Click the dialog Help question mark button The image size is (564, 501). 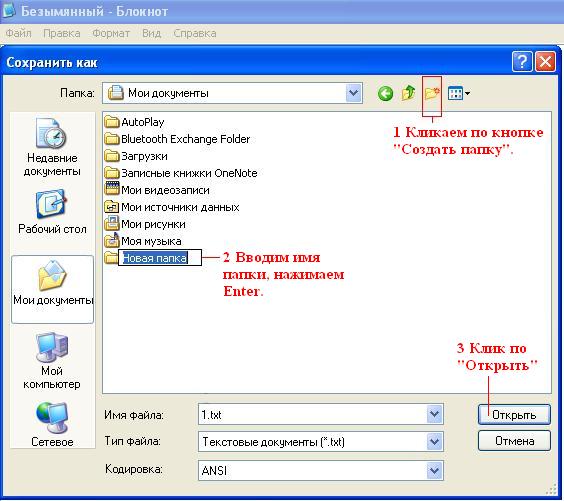coord(522,62)
